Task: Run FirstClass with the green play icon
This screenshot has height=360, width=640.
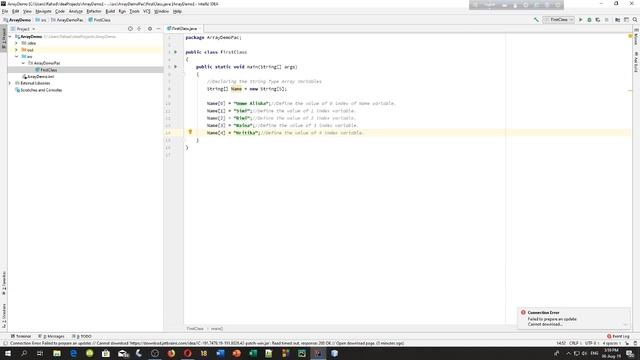Action: tap(580, 20)
